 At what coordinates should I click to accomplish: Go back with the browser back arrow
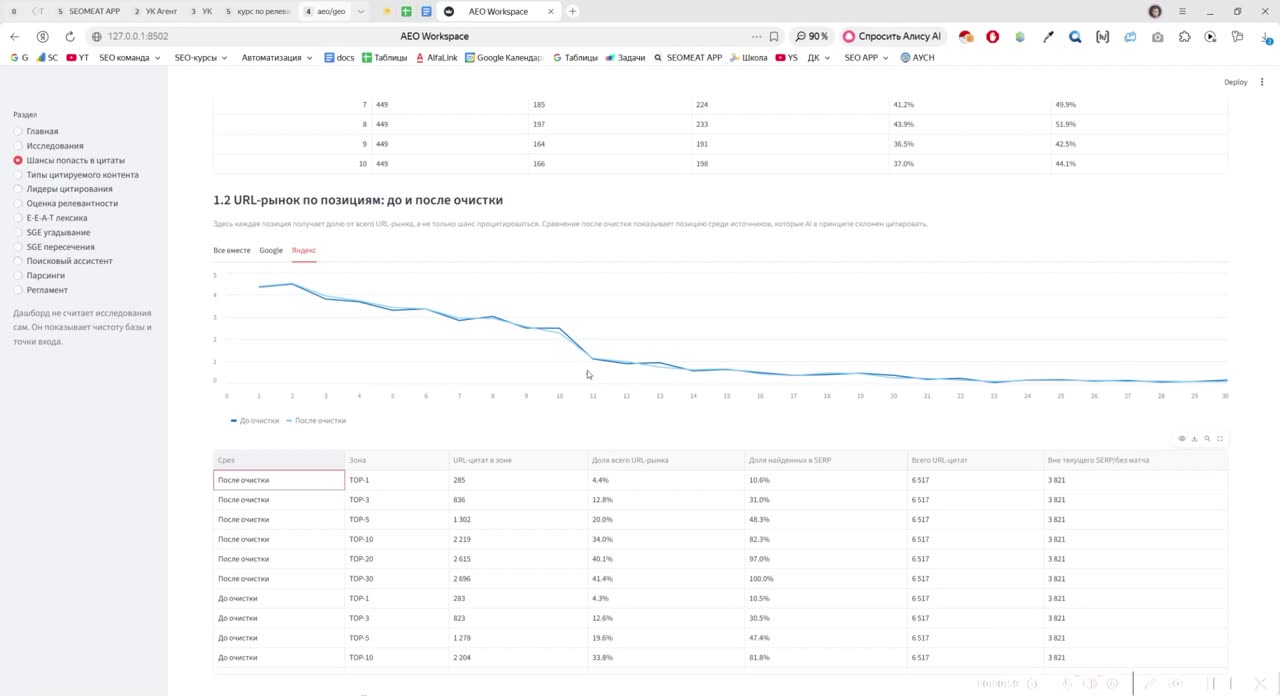pos(14,36)
